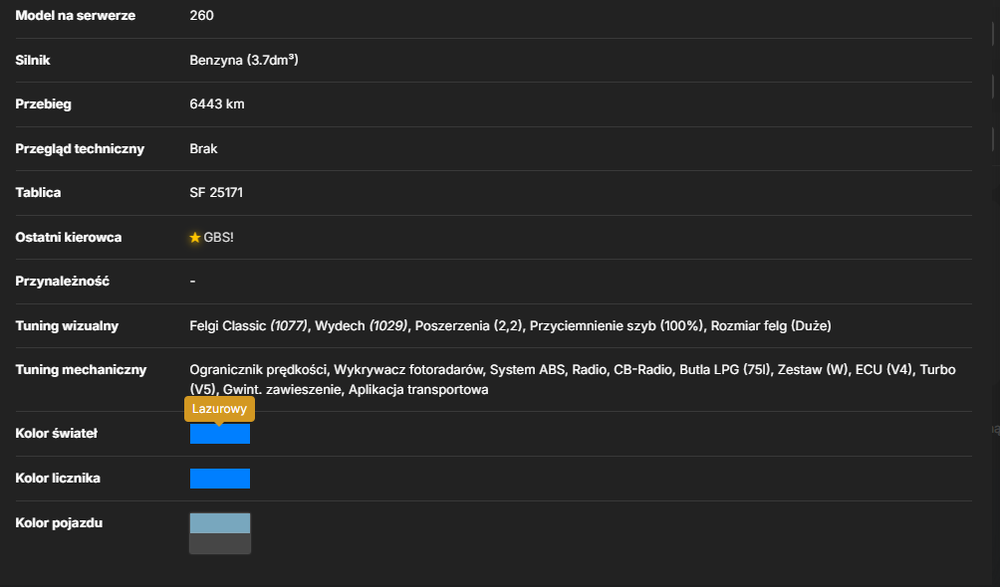The width and height of the screenshot is (1000, 587).
Task: Click the Przegląd techniczny value Brak
Action: point(203,149)
